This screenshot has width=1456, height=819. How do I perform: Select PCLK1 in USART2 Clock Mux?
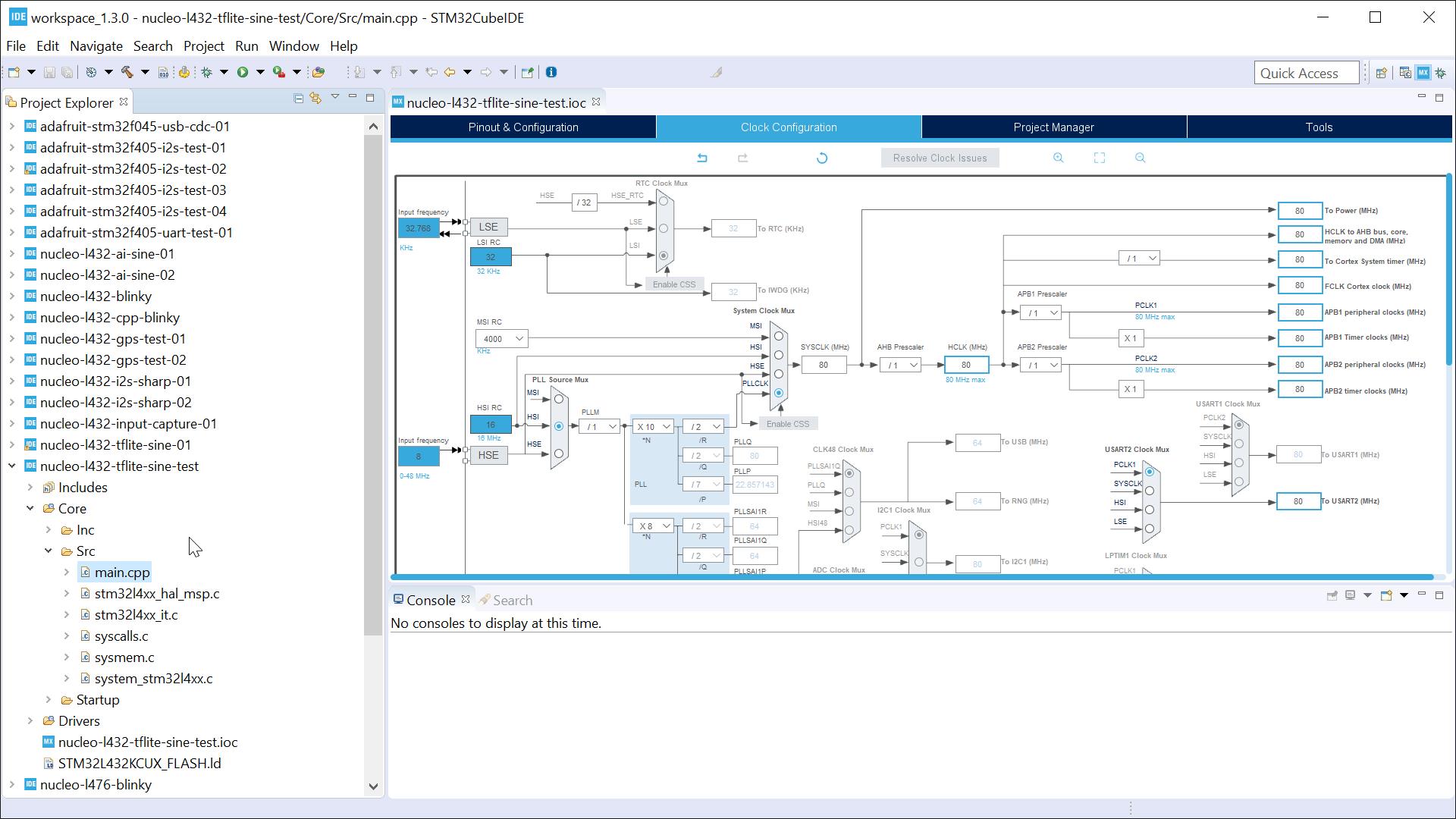tap(1150, 472)
